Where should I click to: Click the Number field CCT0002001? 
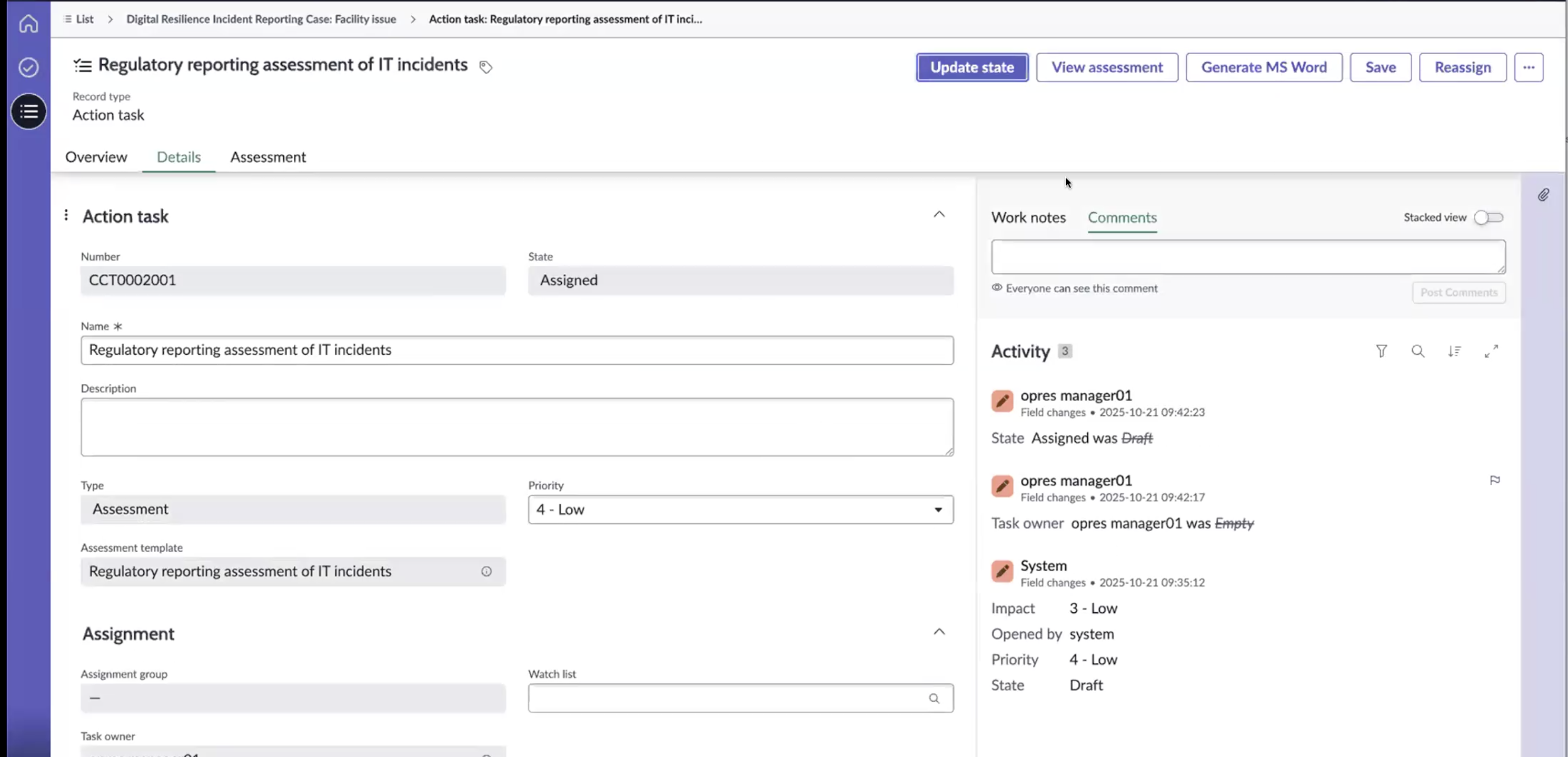coord(293,281)
